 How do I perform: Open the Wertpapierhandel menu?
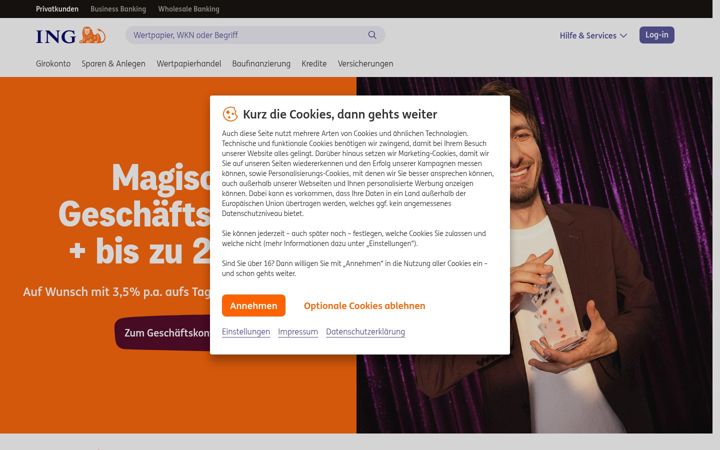click(189, 64)
